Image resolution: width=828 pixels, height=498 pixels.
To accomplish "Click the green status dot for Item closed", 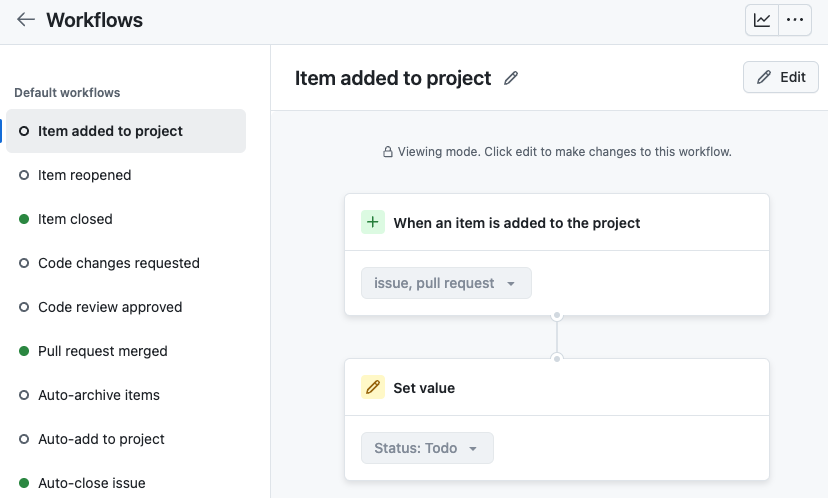I will click(24, 219).
